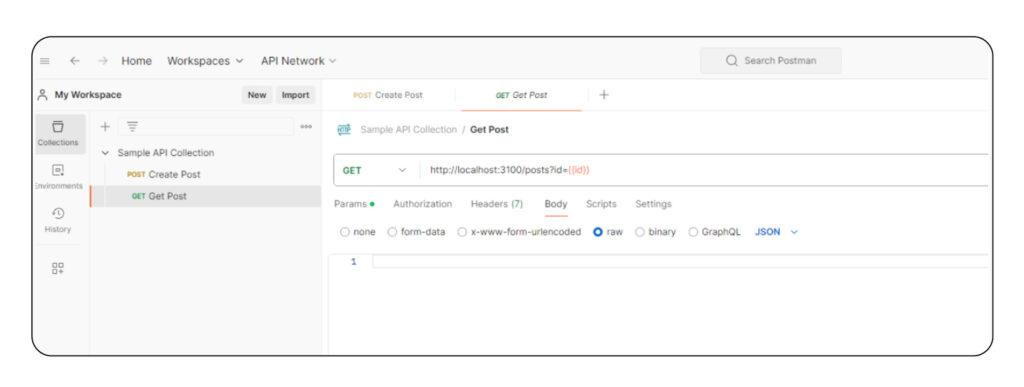Screen dimensions: 1024x387
Task: Click line 1 of the body editor
Action: click(679, 262)
